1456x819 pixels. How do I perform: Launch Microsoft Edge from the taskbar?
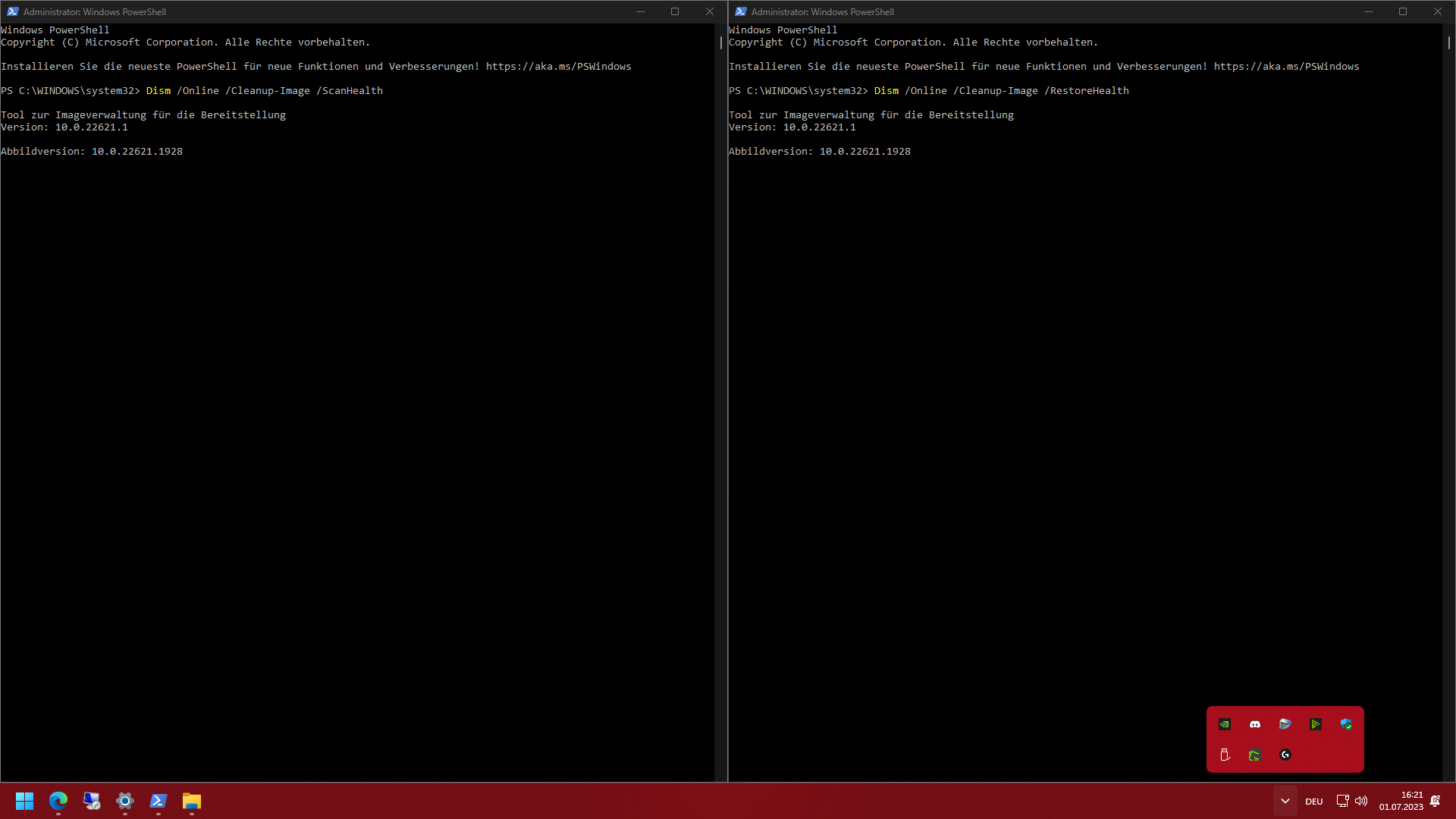click(x=58, y=801)
